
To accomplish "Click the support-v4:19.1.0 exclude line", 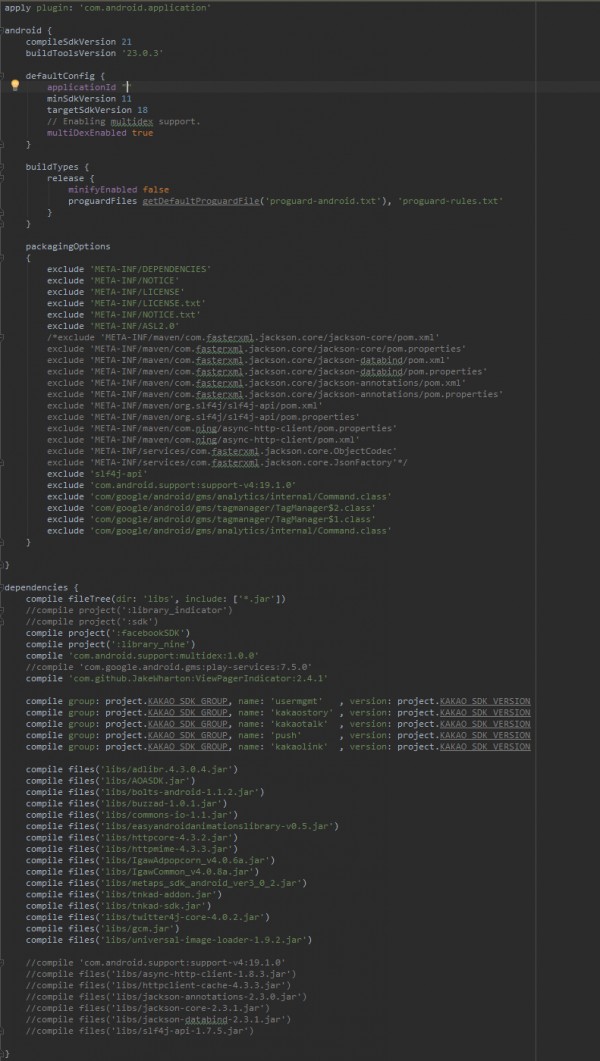I will click(x=171, y=485).
